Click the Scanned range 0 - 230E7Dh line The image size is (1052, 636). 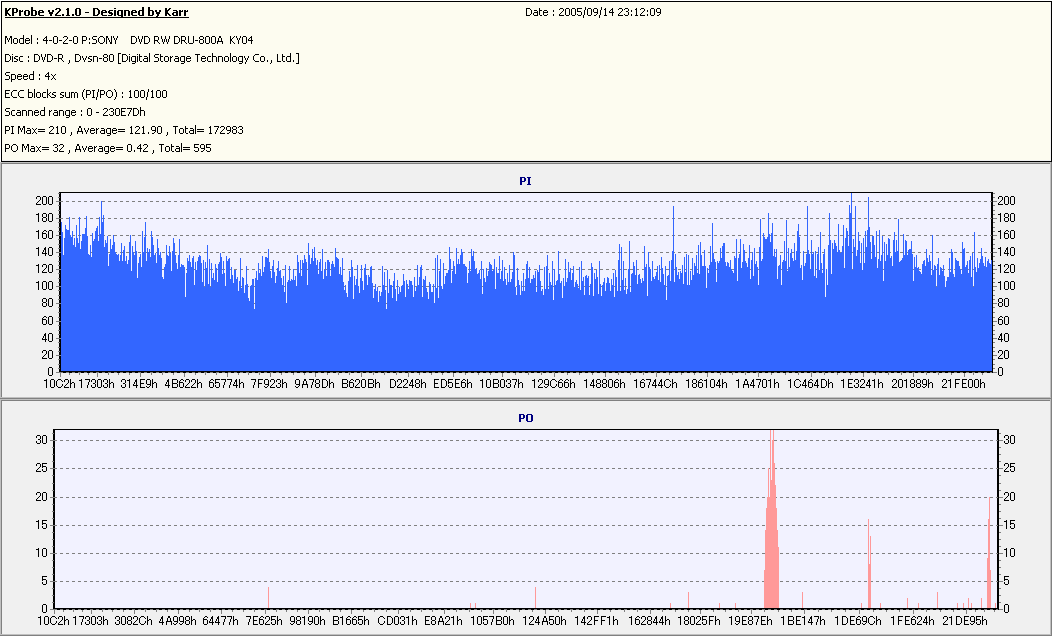[75, 112]
